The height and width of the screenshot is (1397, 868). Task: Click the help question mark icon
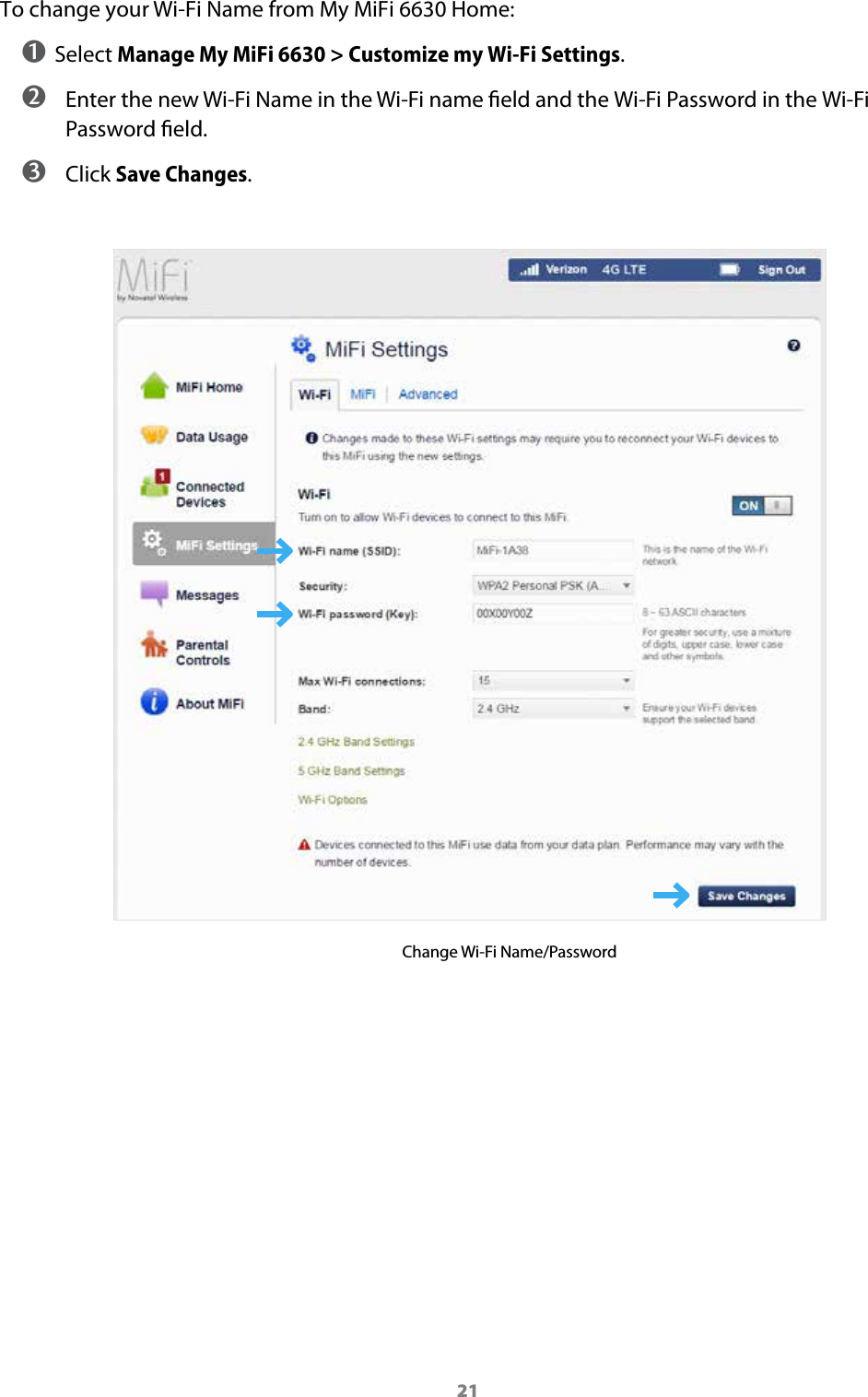click(793, 345)
